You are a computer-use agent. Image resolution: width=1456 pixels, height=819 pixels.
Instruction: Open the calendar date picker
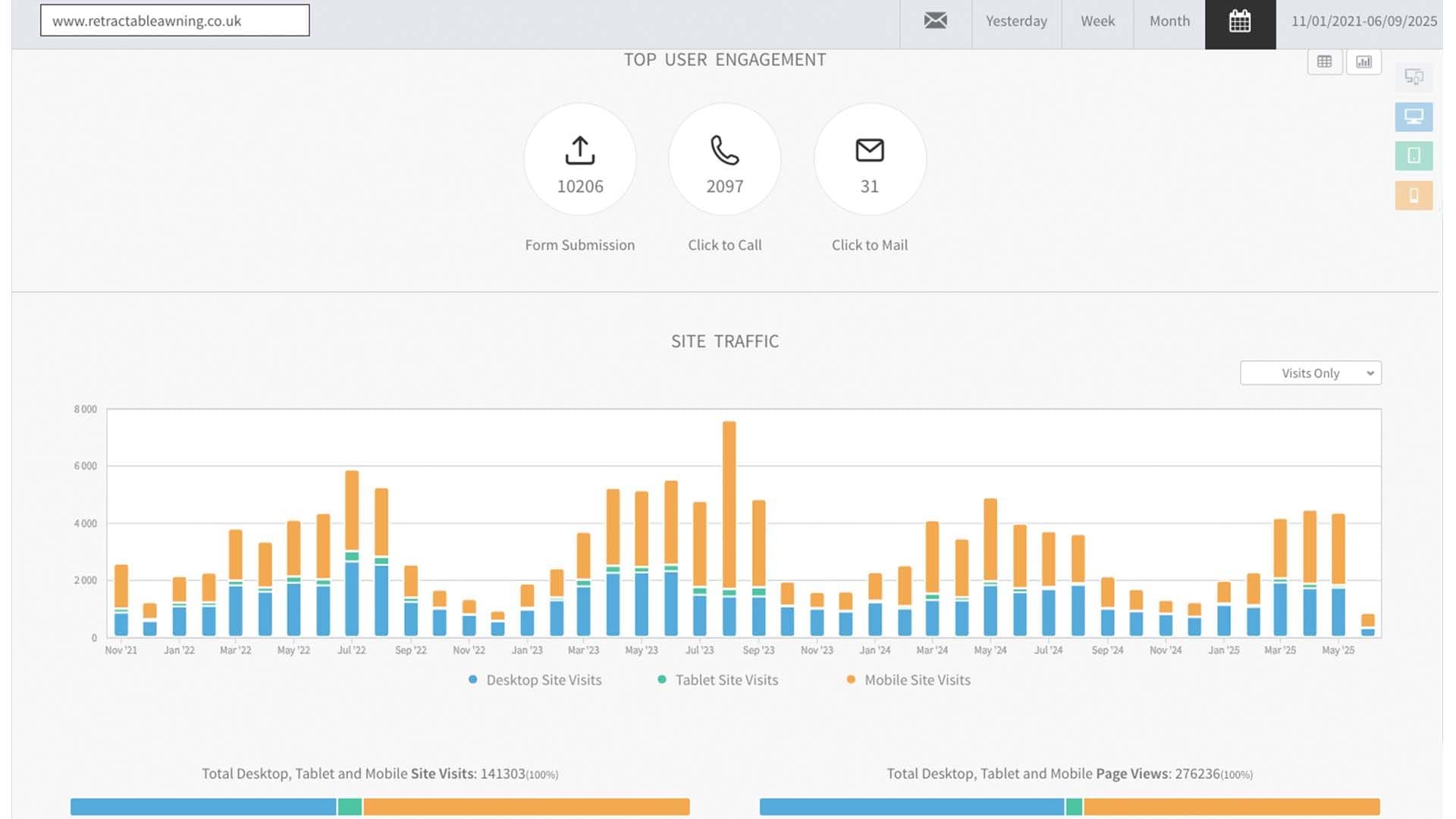click(x=1240, y=21)
